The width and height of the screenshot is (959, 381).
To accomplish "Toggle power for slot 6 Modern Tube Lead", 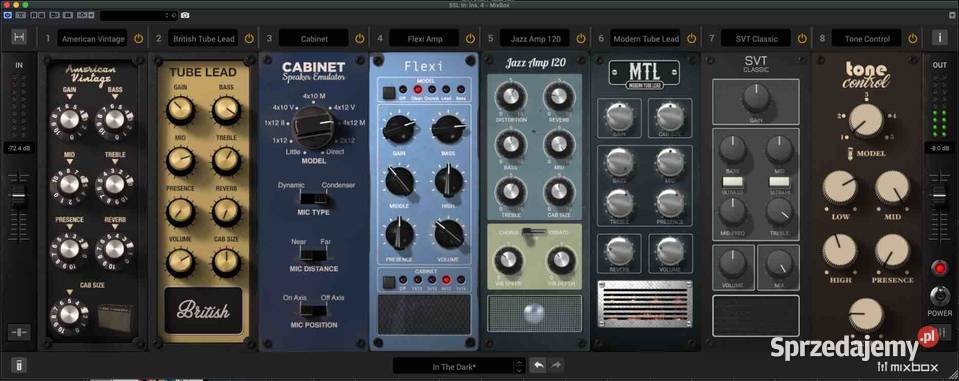I will pyautogui.click(x=691, y=39).
